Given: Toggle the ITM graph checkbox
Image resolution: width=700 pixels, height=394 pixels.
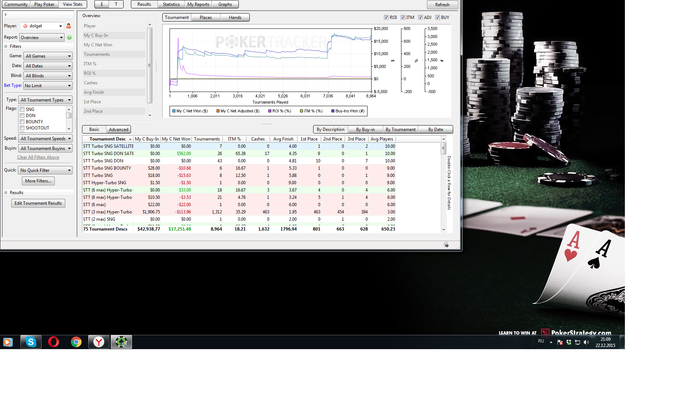Looking at the screenshot, I should 403,17.
